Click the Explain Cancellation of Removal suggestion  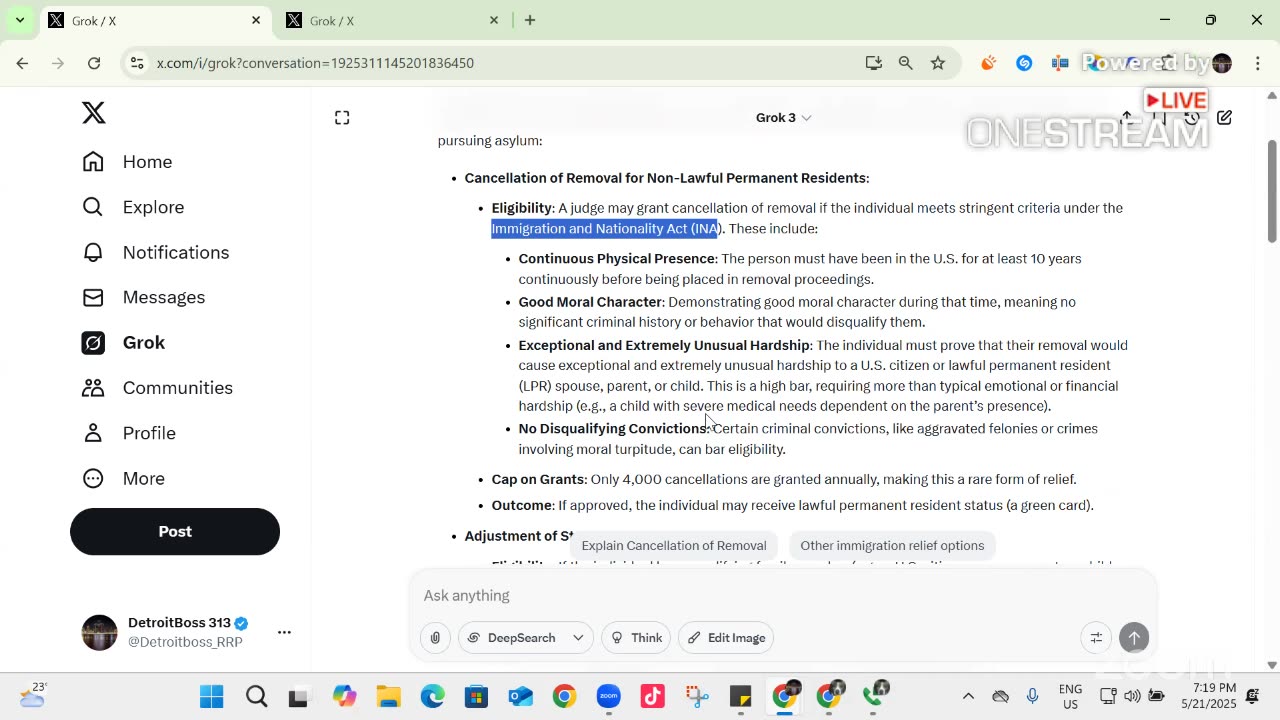tap(674, 545)
